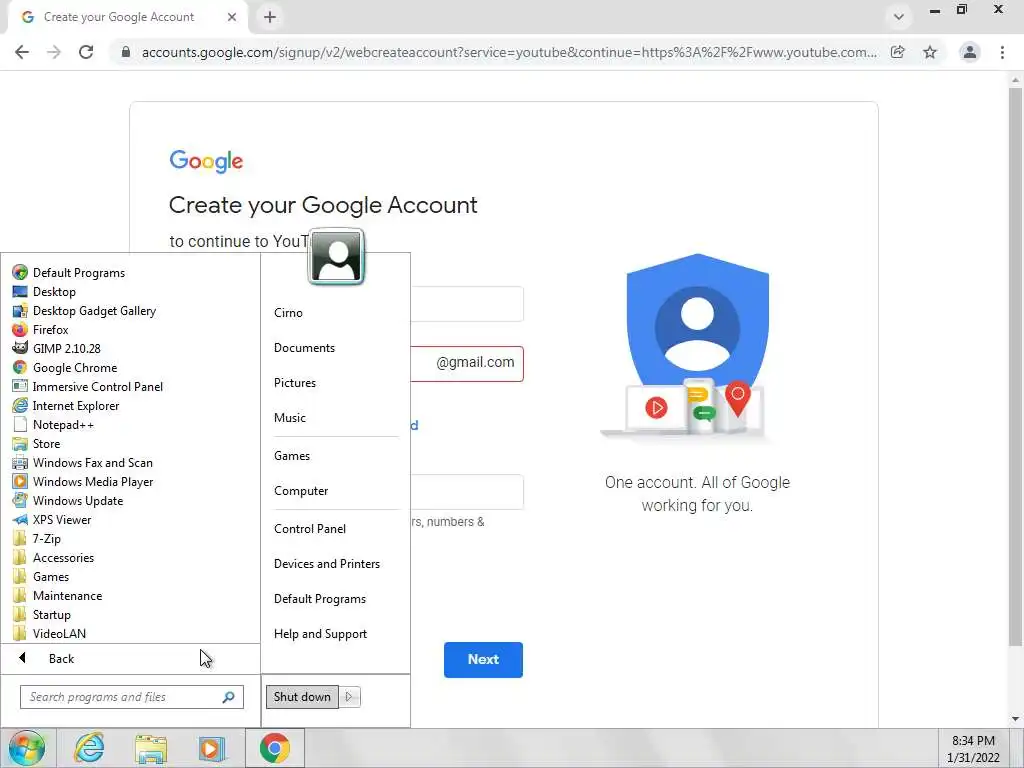The width and height of the screenshot is (1024, 768).
Task: Switch to Chrome on the taskbar
Action: [274, 748]
